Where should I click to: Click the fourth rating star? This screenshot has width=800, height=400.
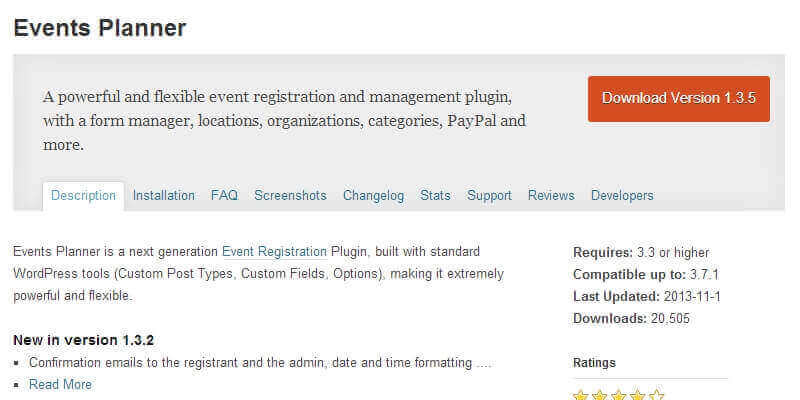[x=638, y=396]
